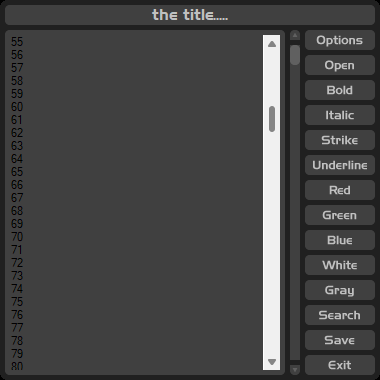
Task: Set text color to Red
Action: tap(340, 190)
